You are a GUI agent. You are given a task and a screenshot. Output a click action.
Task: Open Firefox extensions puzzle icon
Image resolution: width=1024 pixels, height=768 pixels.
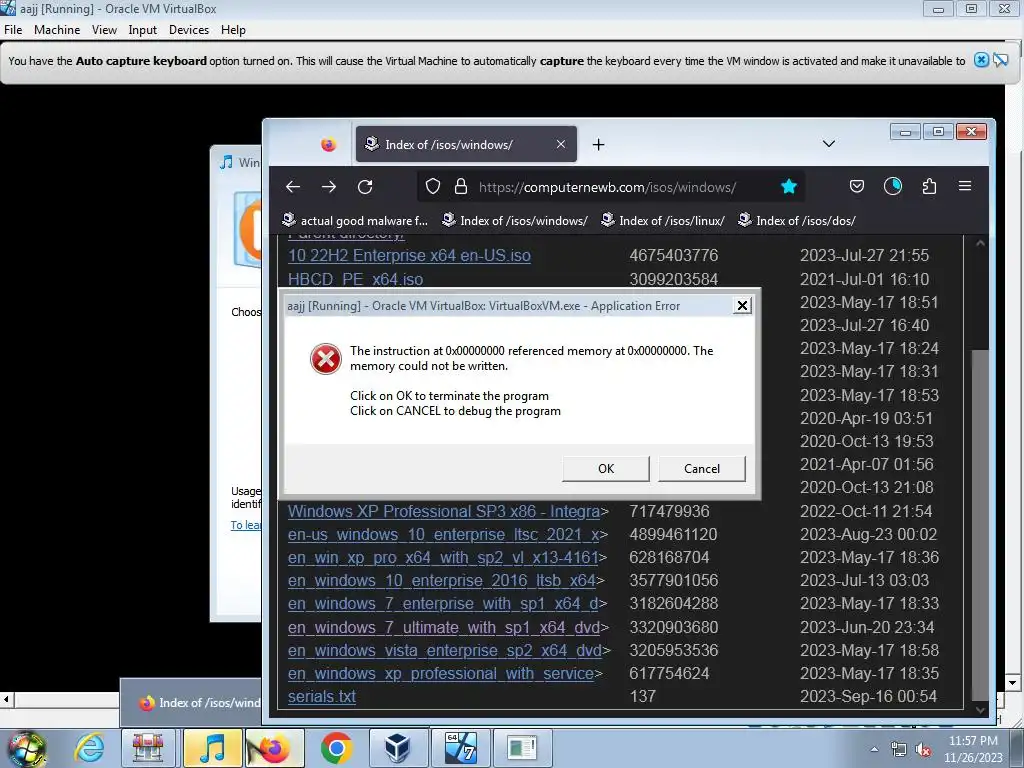coord(929,187)
